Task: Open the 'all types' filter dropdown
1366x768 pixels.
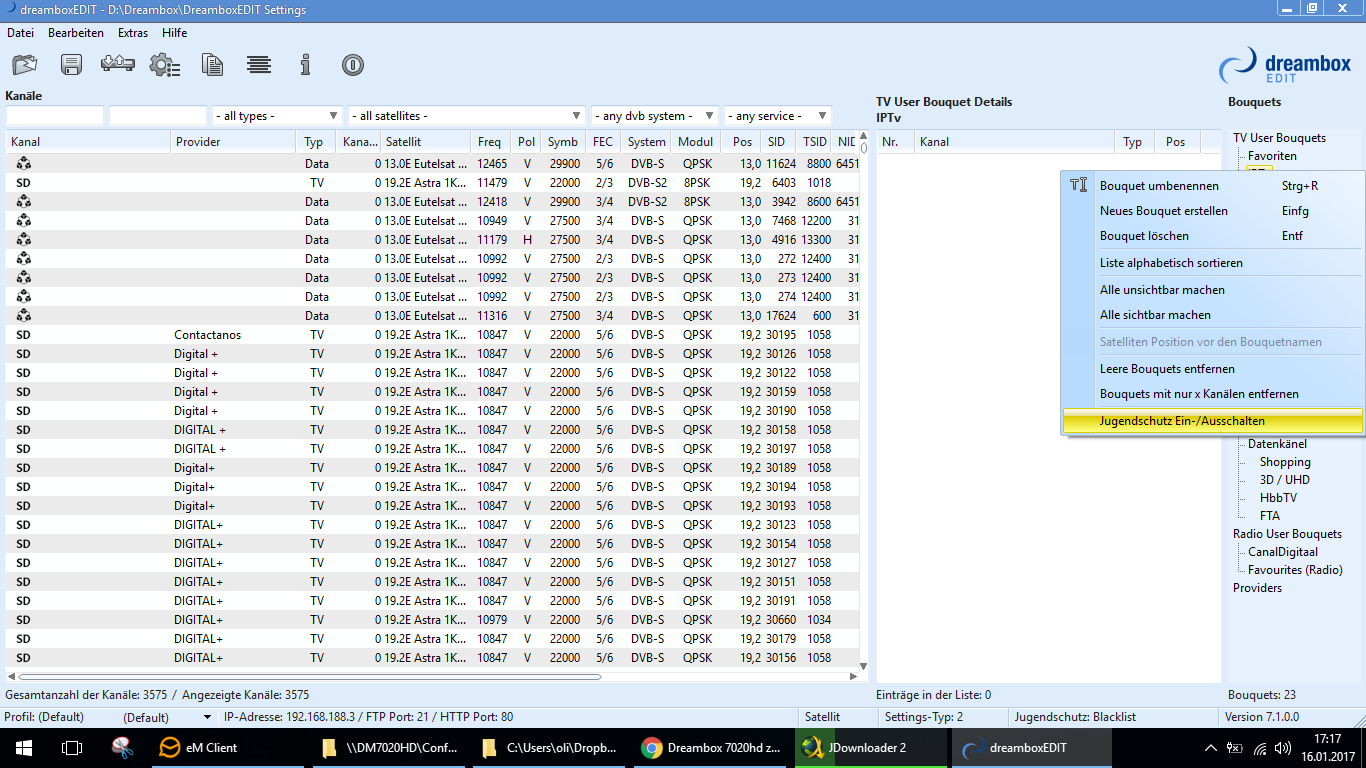Action: pyautogui.click(x=277, y=116)
